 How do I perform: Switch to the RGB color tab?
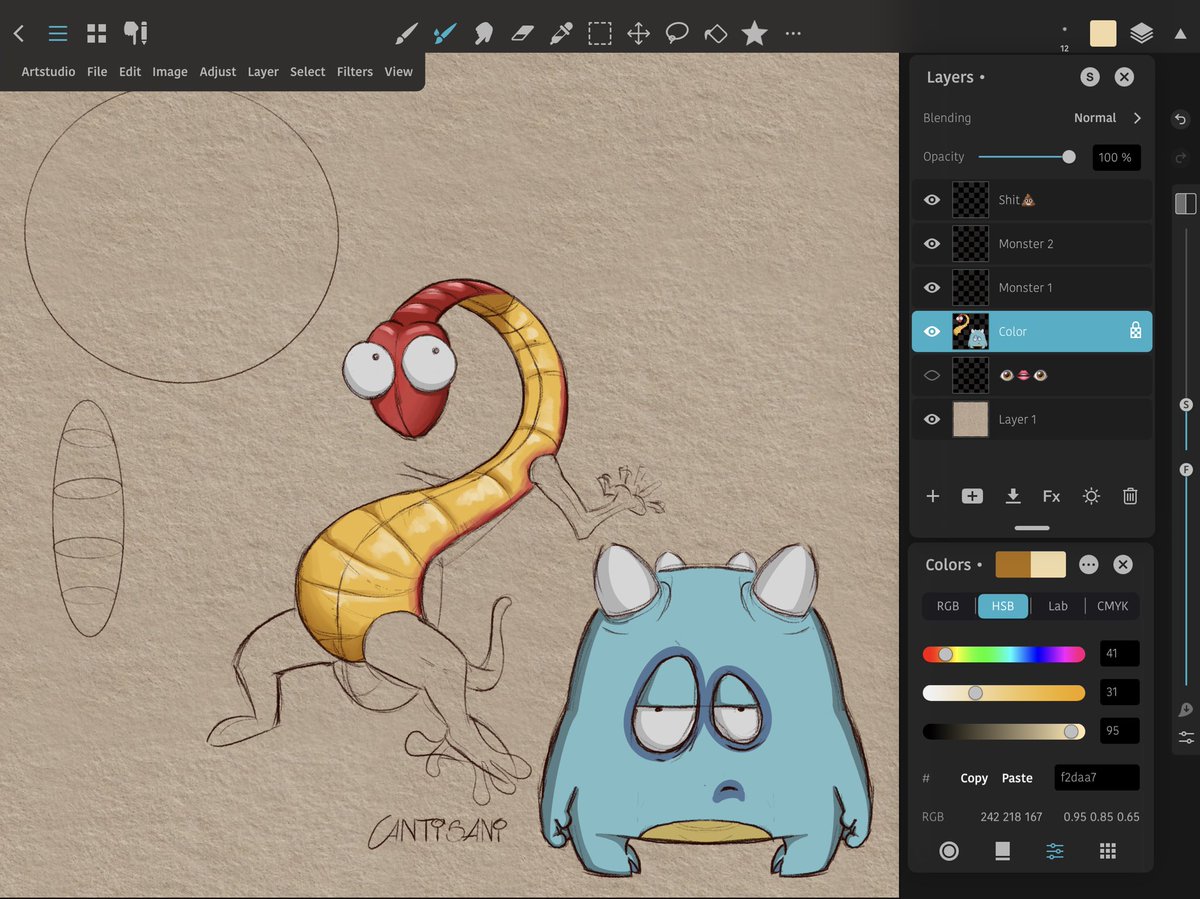point(948,606)
